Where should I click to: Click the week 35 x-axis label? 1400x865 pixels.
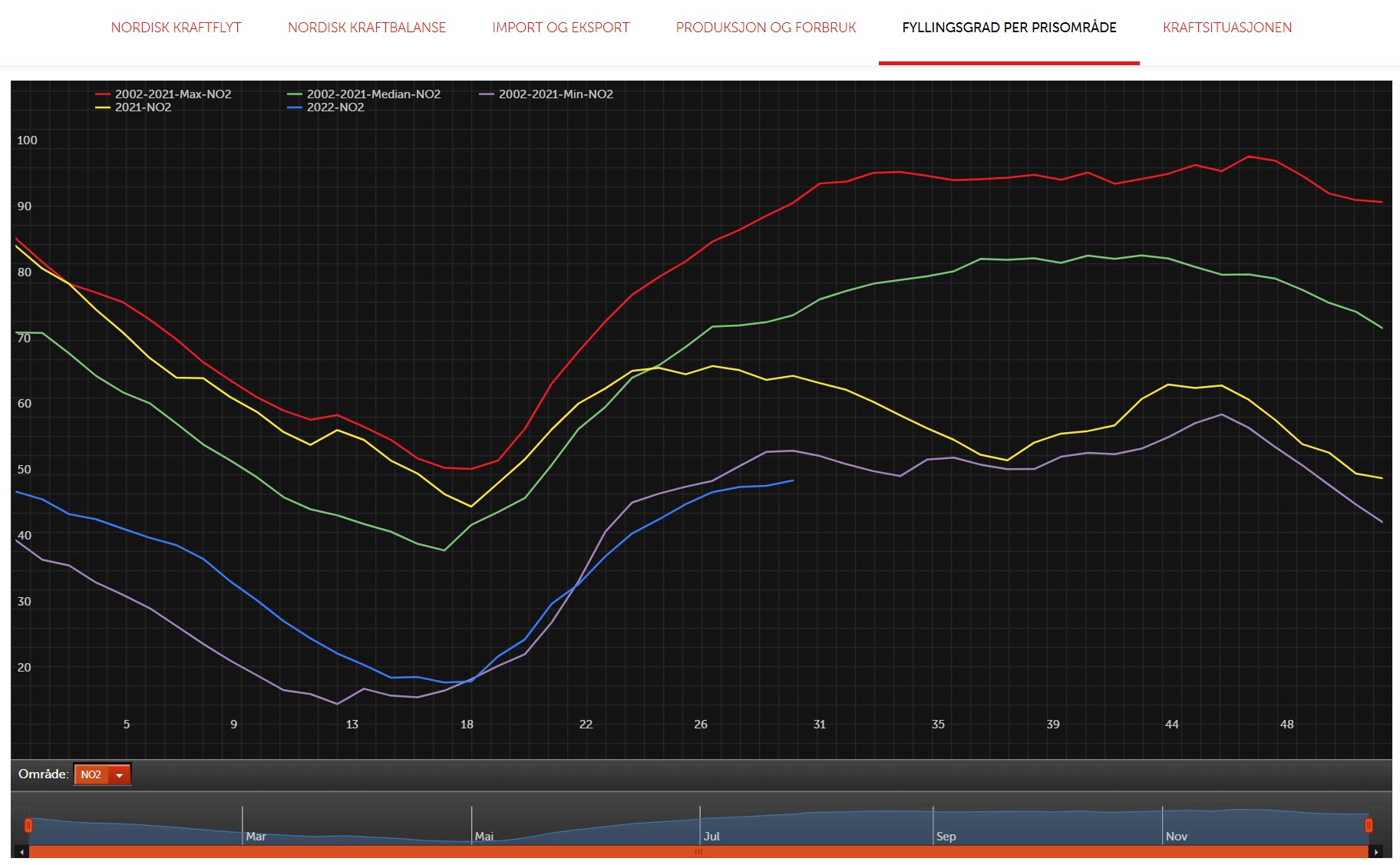(x=938, y=725)
